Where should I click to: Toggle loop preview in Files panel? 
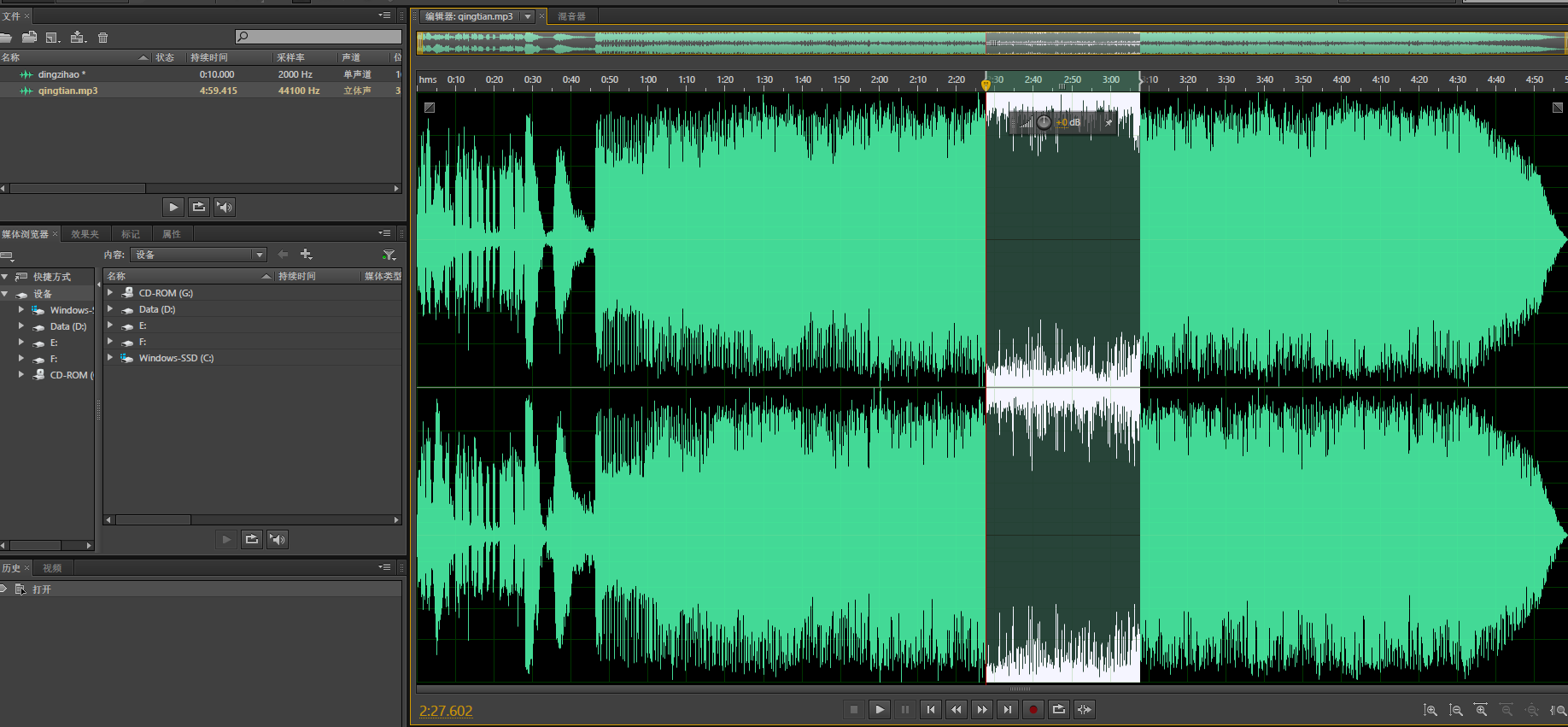199,207
